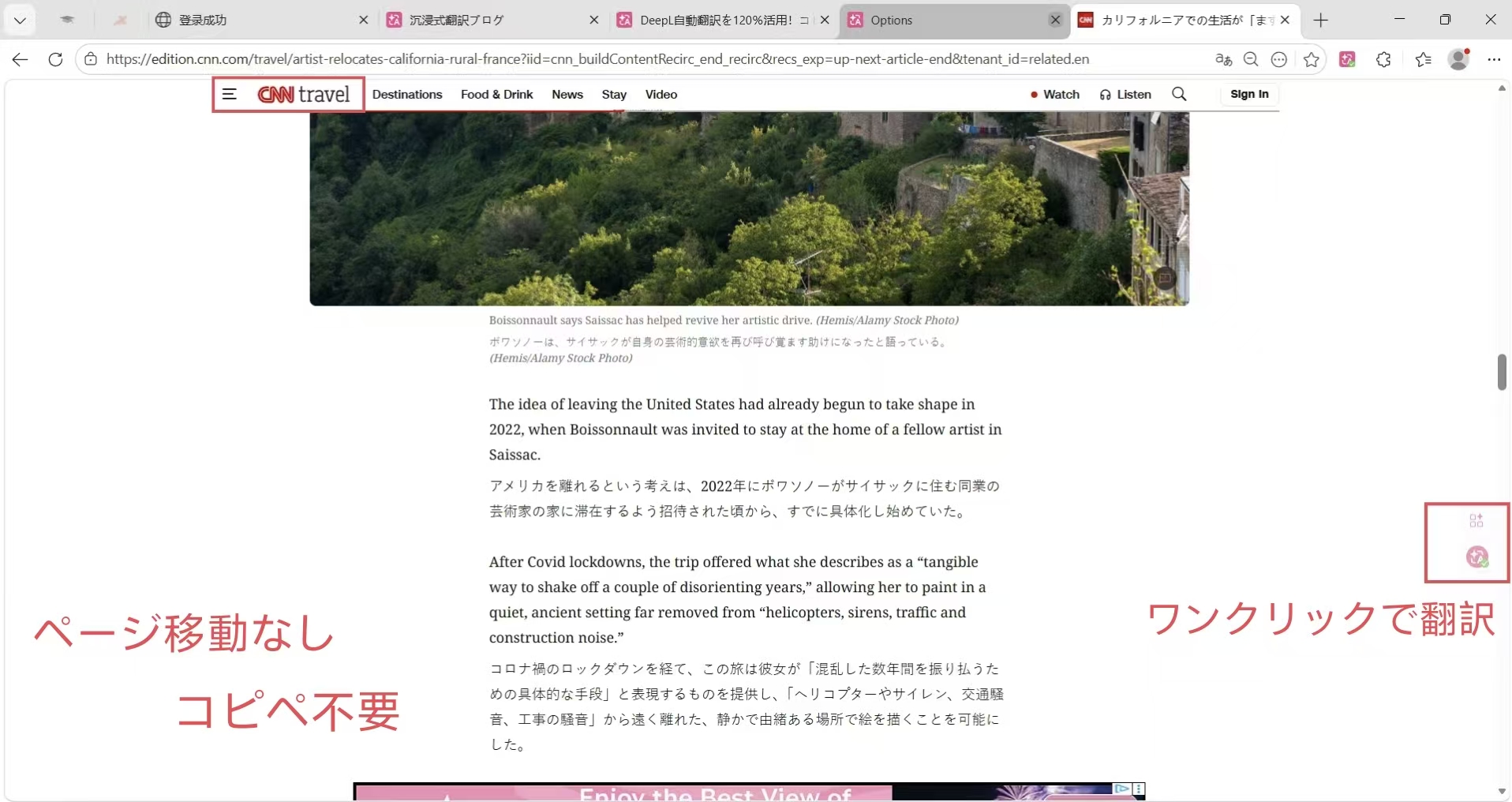Click the page vertical scrollbar thumb
1512x802 pixels.
click(x=1501, y=372)
